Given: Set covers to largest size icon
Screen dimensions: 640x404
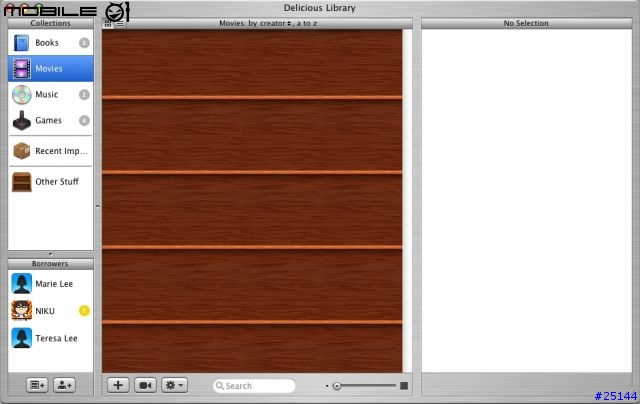Looking at the screenshot, I should [404, 386].
